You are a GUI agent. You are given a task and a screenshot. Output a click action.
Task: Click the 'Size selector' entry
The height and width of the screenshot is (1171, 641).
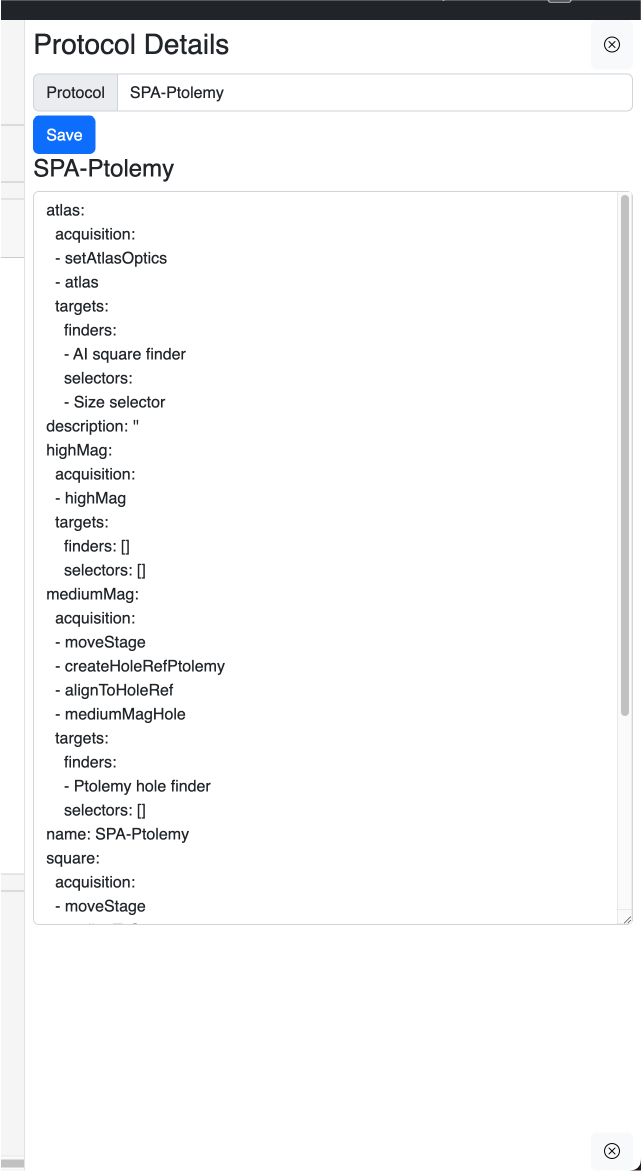pyautogui.click(x=119, y=402)
